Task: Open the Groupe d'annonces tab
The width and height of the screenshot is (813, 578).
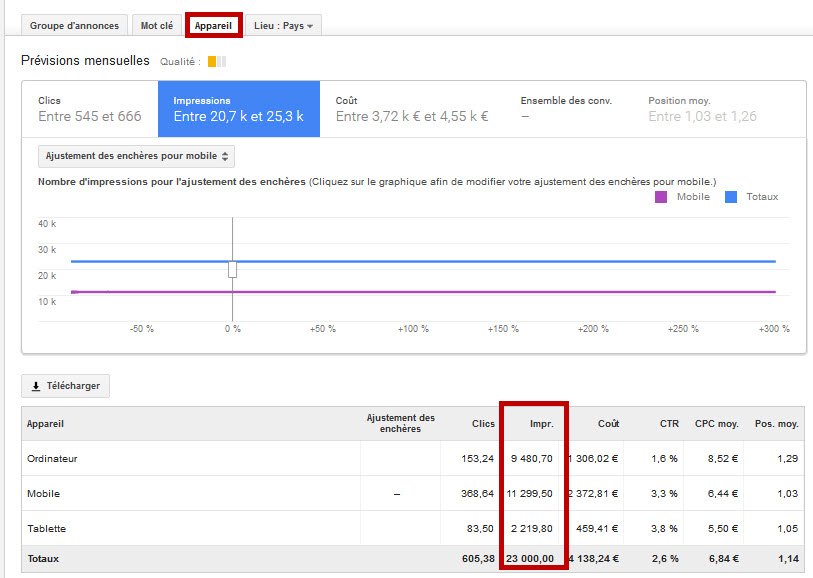Action: (74, 25)
